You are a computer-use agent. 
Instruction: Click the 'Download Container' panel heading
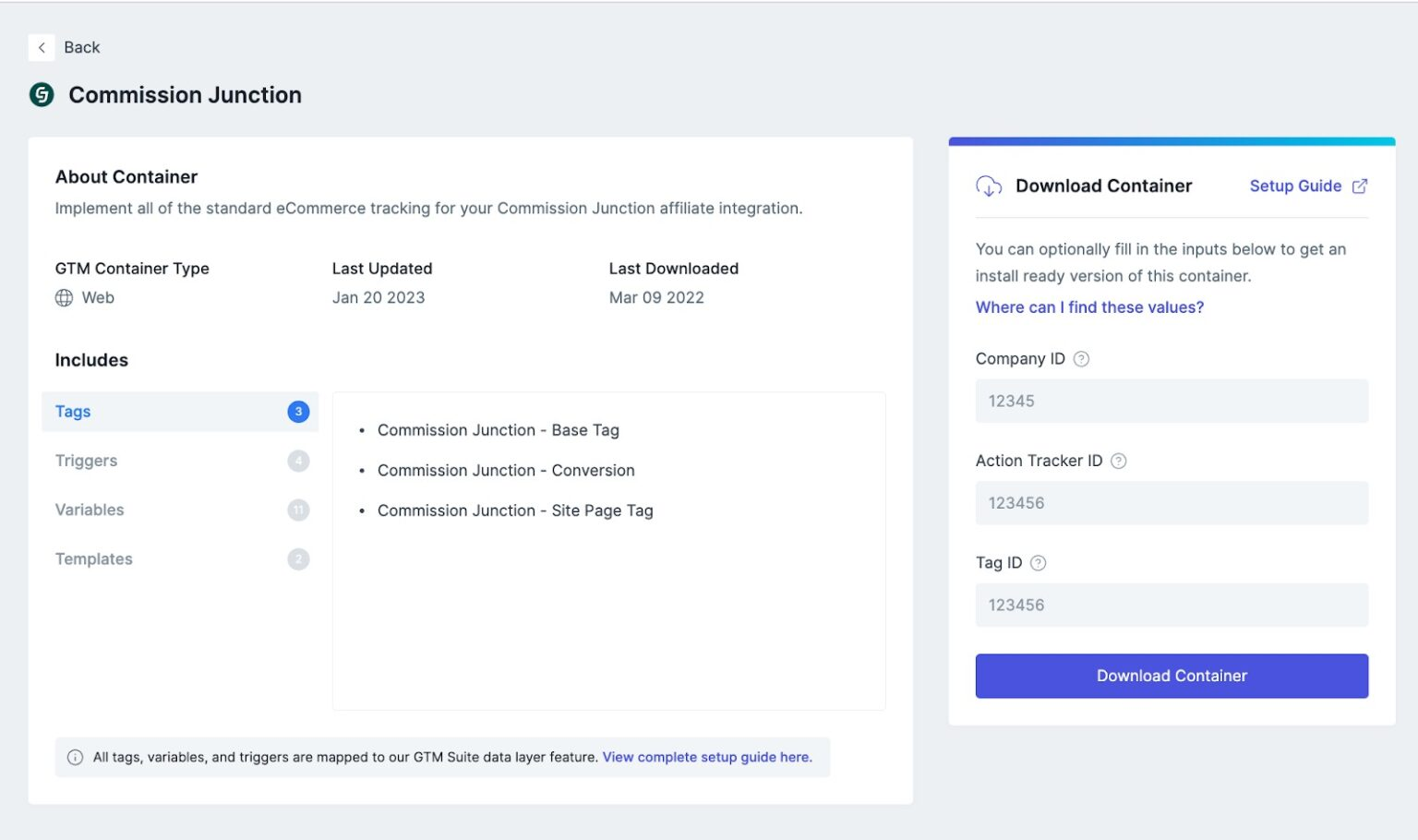[x=1103, y=186]
